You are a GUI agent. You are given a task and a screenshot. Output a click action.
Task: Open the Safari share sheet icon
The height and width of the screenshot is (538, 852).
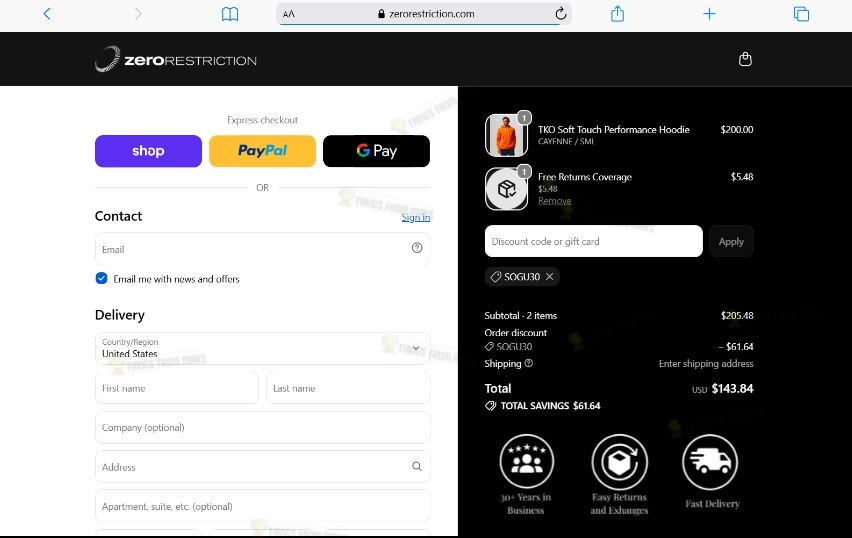point(617,14)
